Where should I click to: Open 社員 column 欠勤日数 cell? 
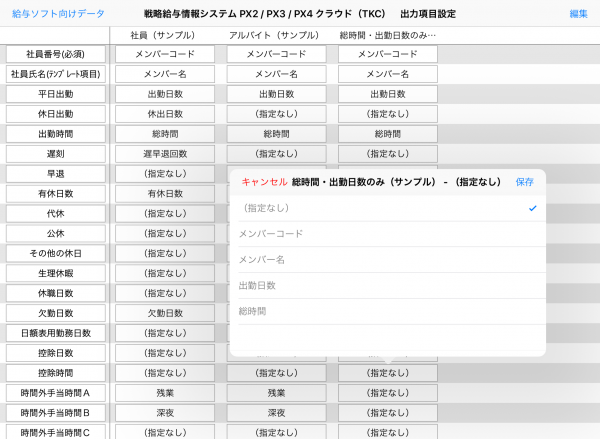pyautogui.click(x=165, y=313)
